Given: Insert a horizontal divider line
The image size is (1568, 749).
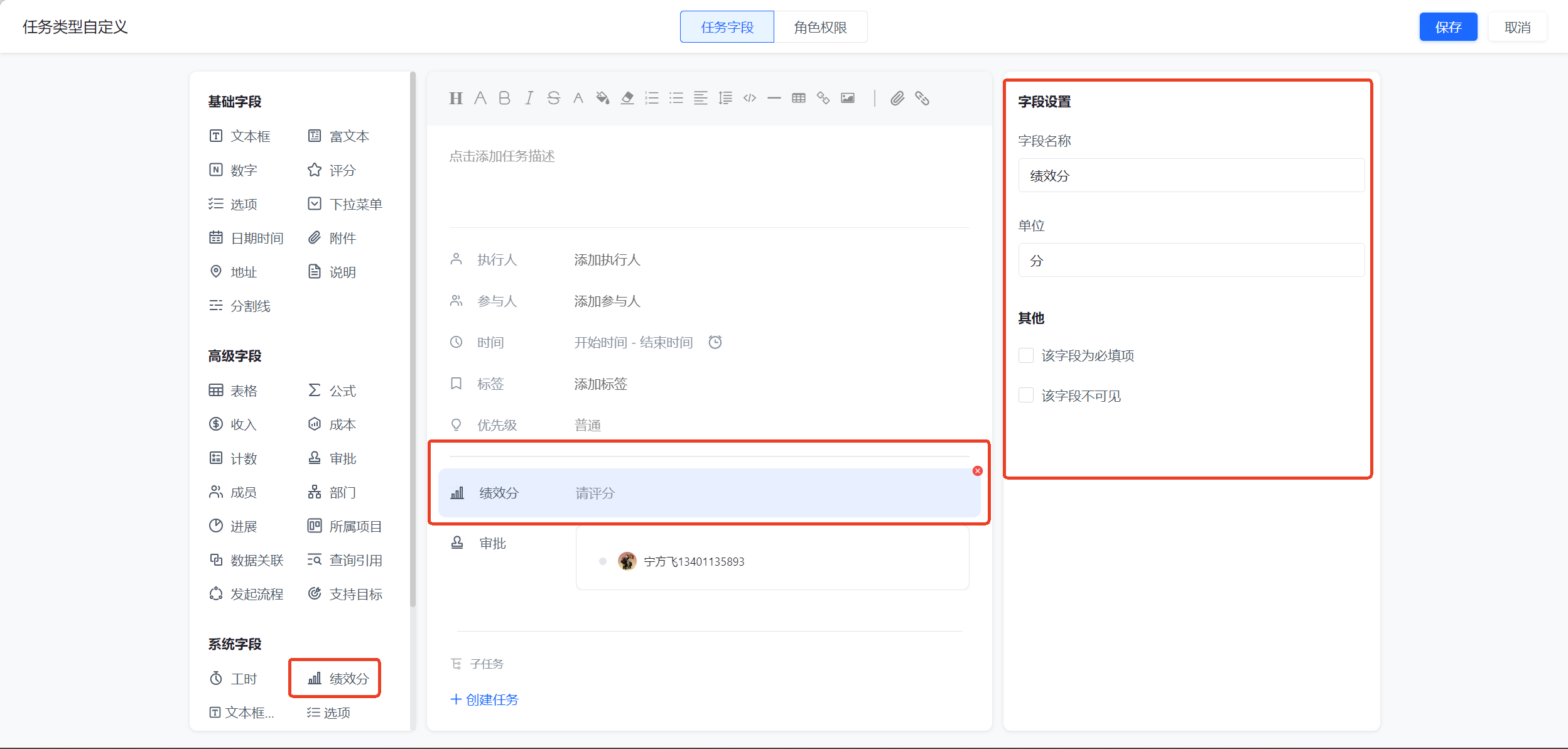Looking at the screenshot, I should (774, 98).
